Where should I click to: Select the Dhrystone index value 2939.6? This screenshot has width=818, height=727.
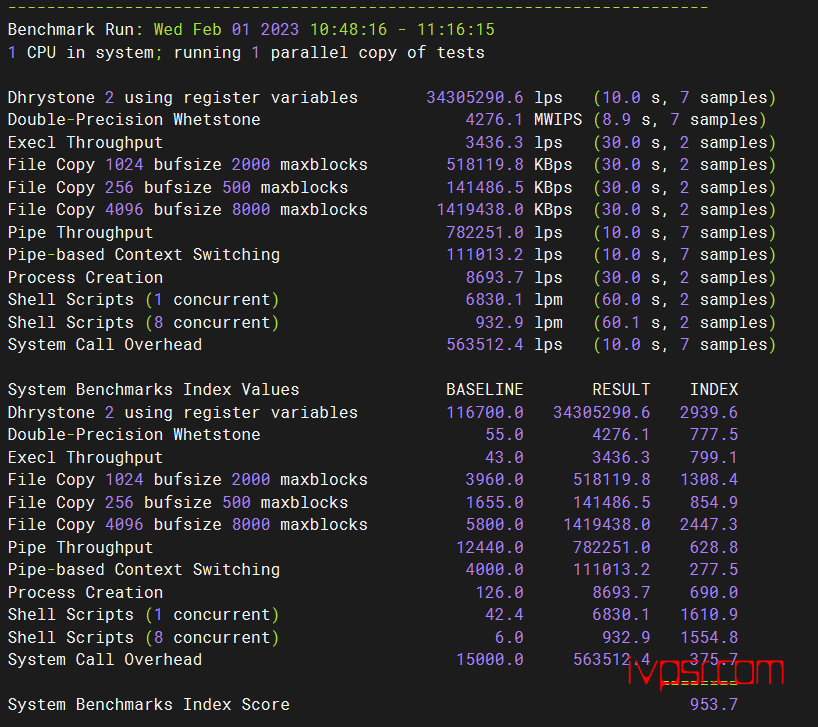click(708, 413)
